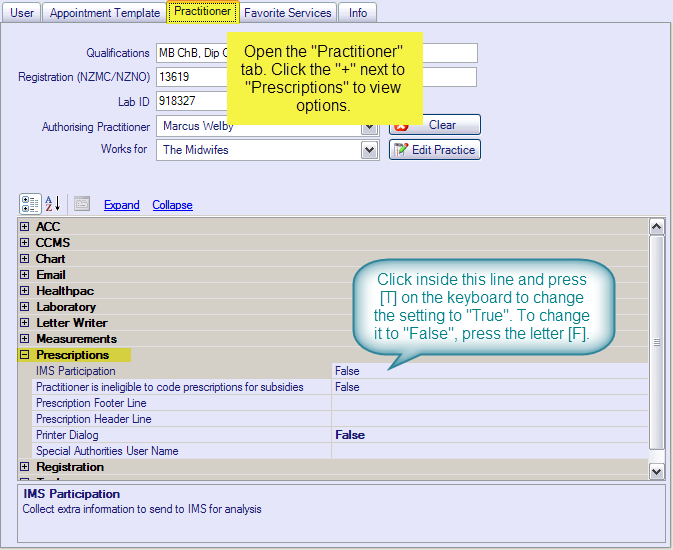Expand the Measurements category
The image size is (673, 550).
pyautogui.click(x=24, y=339)
